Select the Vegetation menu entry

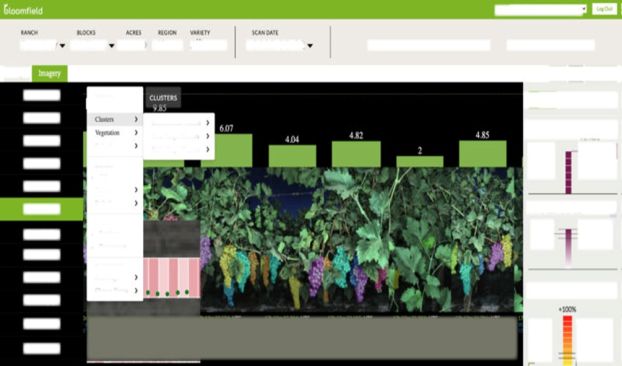[115, 132]
